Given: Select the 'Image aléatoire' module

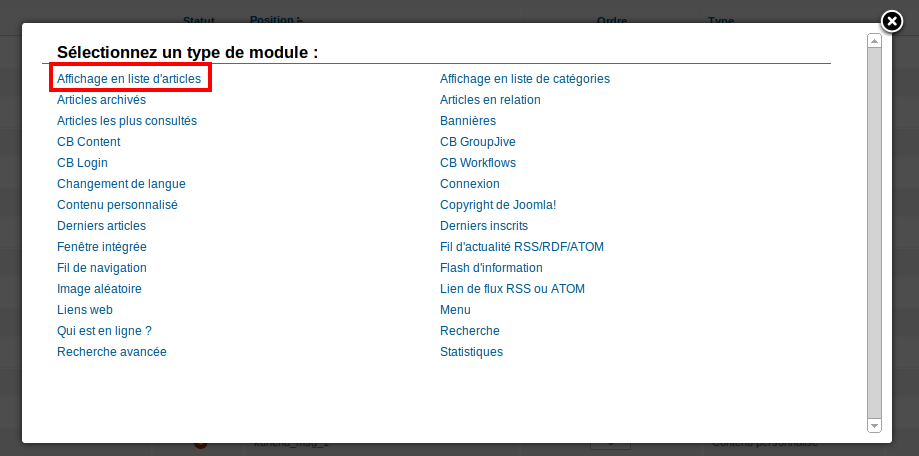Looking at the screenshot, I should pos(99,289).
